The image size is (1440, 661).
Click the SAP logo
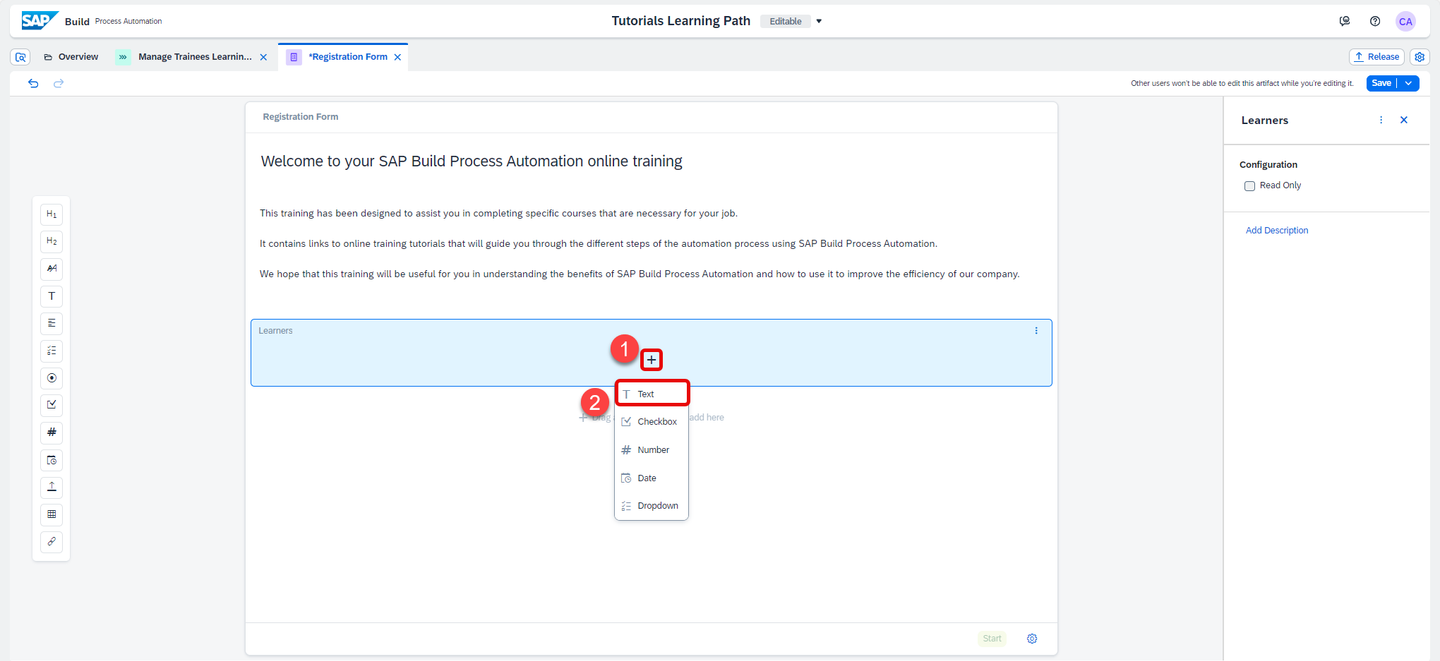point(40,21)
